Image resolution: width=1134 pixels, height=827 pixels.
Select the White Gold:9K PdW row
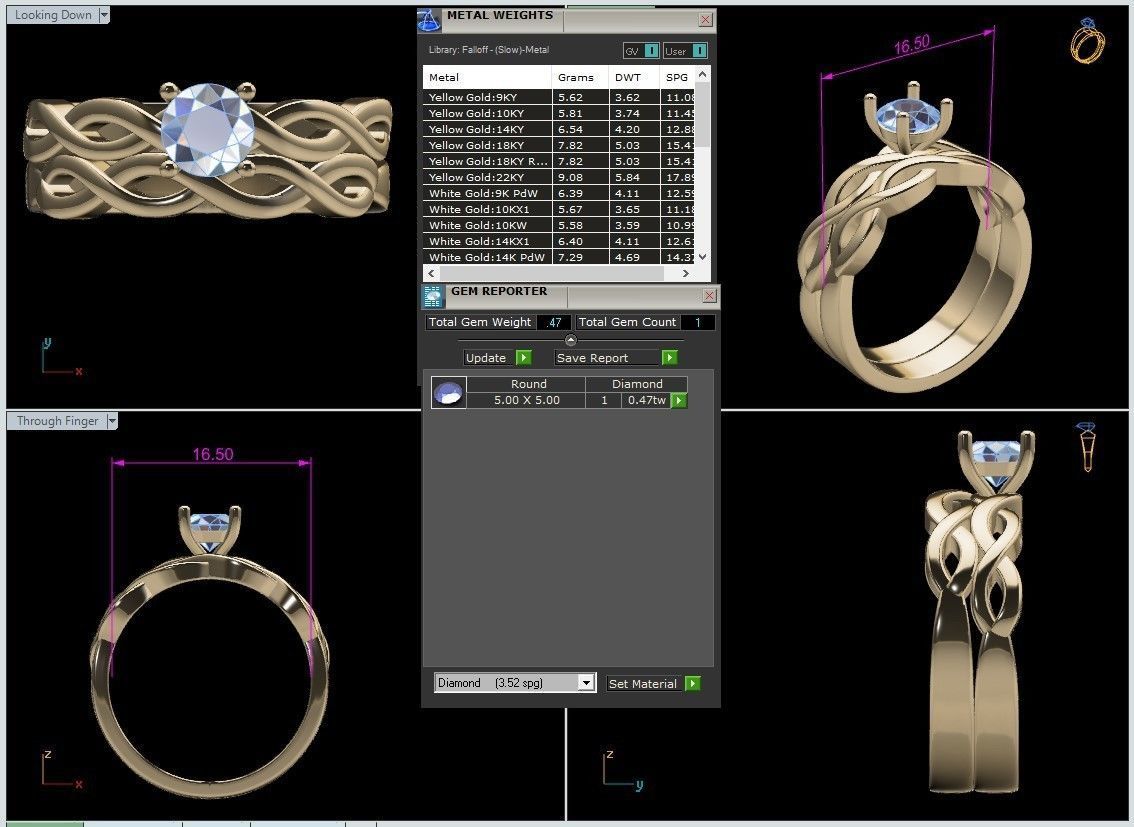click(x=559, y=193)
